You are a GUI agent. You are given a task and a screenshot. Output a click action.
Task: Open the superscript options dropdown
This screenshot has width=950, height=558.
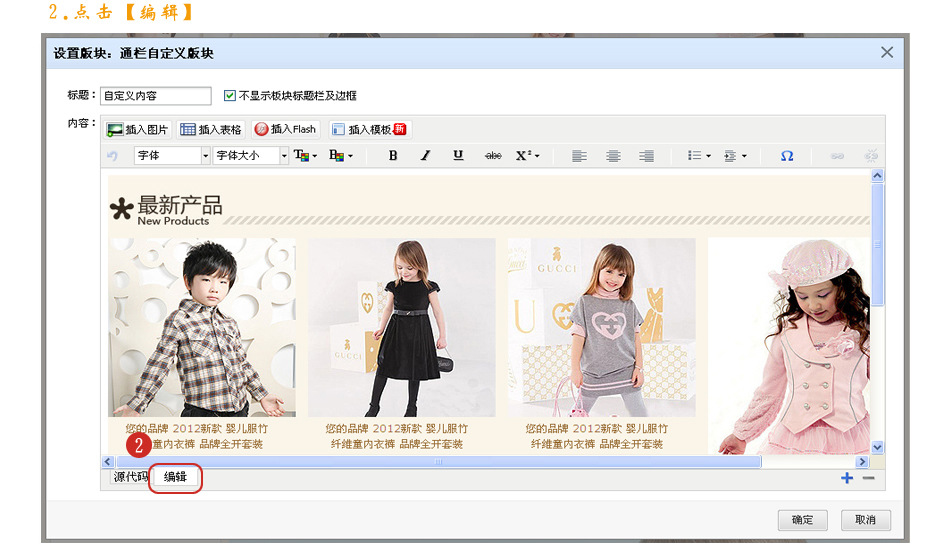tap(527, 156)
